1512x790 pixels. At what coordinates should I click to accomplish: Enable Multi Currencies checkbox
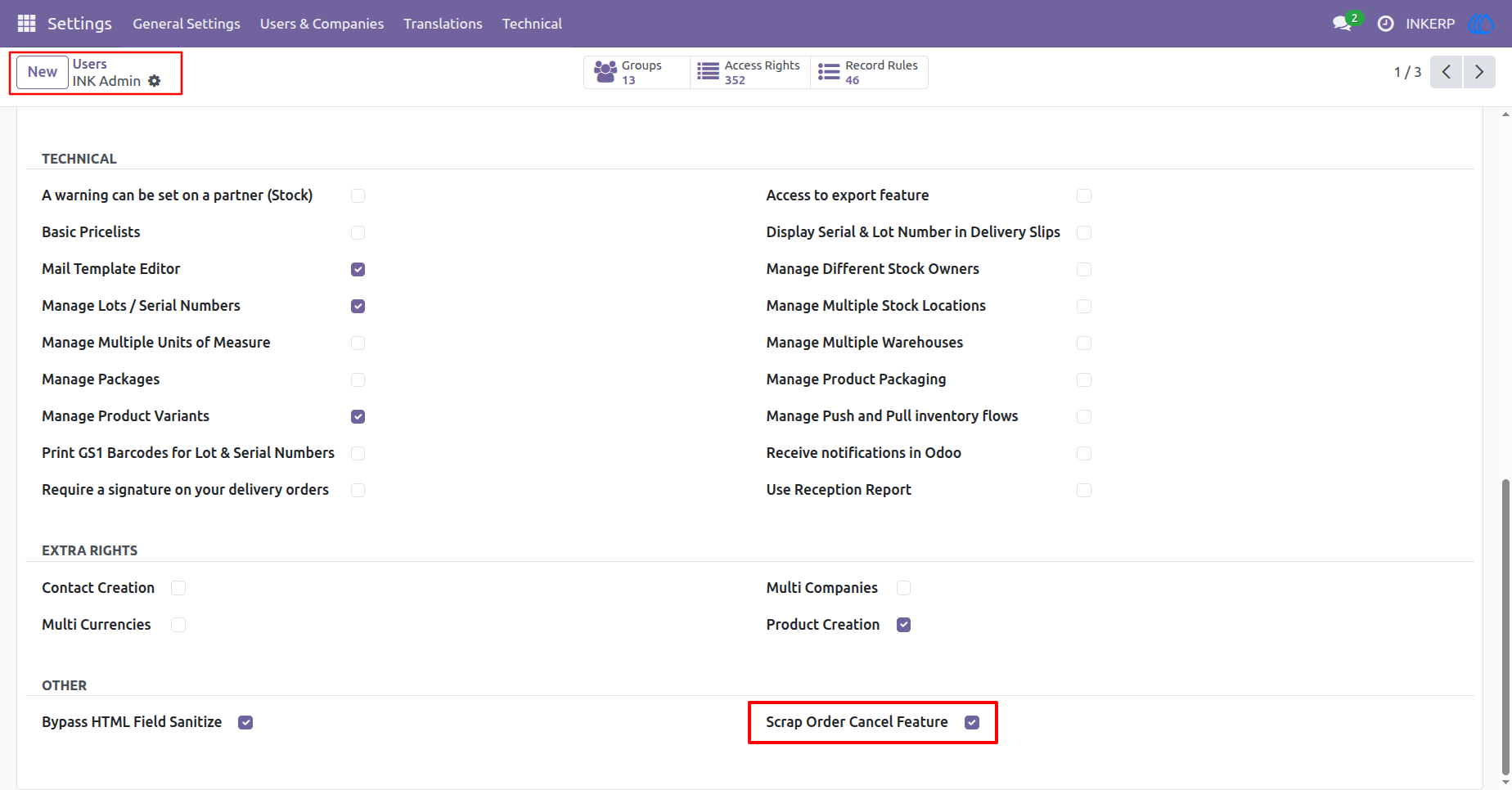click(x=178, y=625)
